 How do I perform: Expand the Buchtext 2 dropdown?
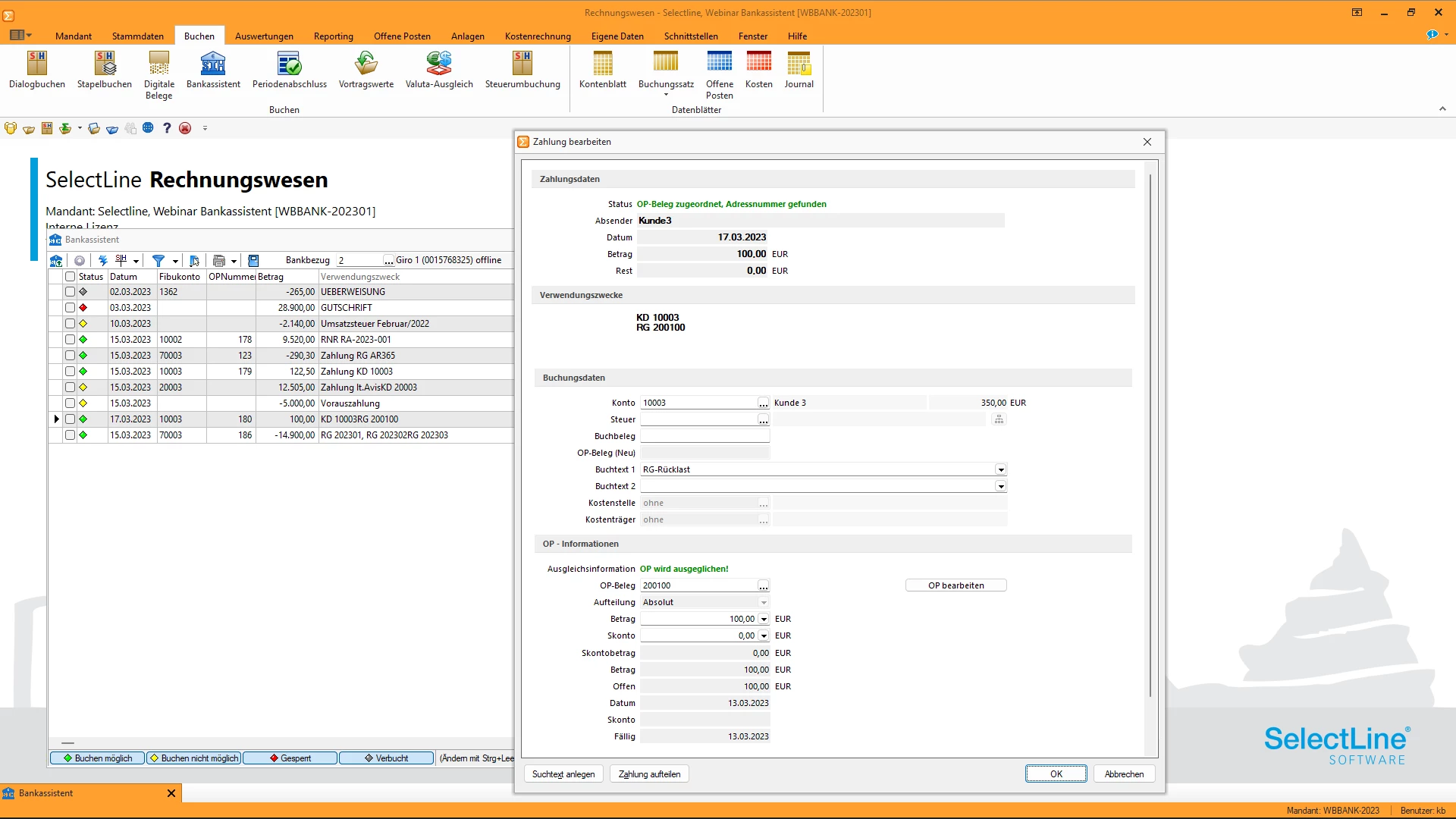1000,486
